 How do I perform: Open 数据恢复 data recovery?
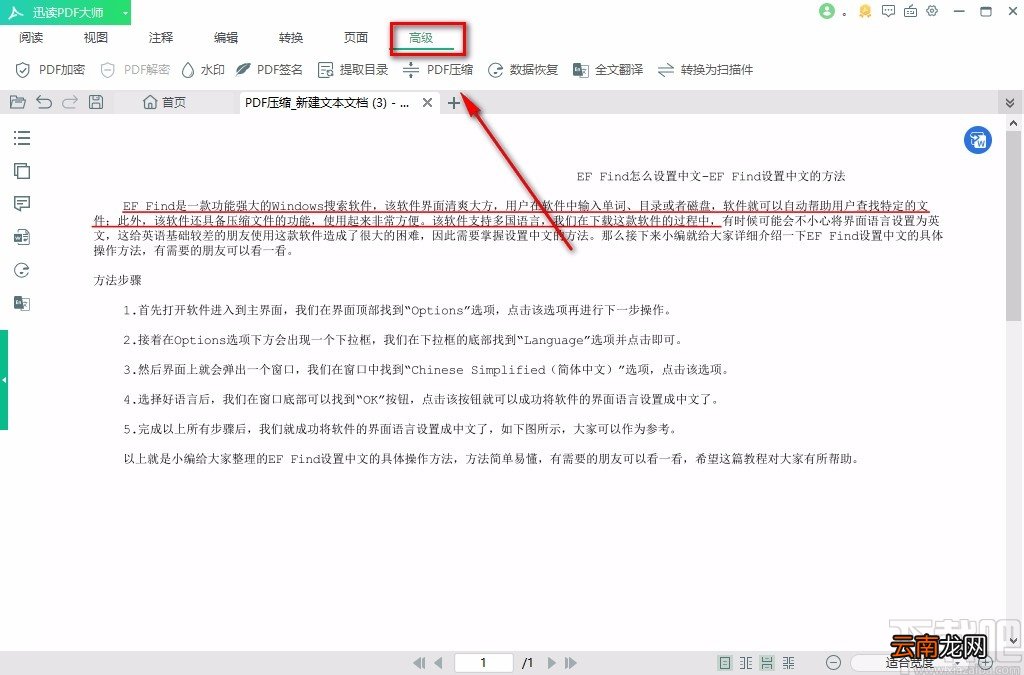pyautogui.click(x=523, y=69)
